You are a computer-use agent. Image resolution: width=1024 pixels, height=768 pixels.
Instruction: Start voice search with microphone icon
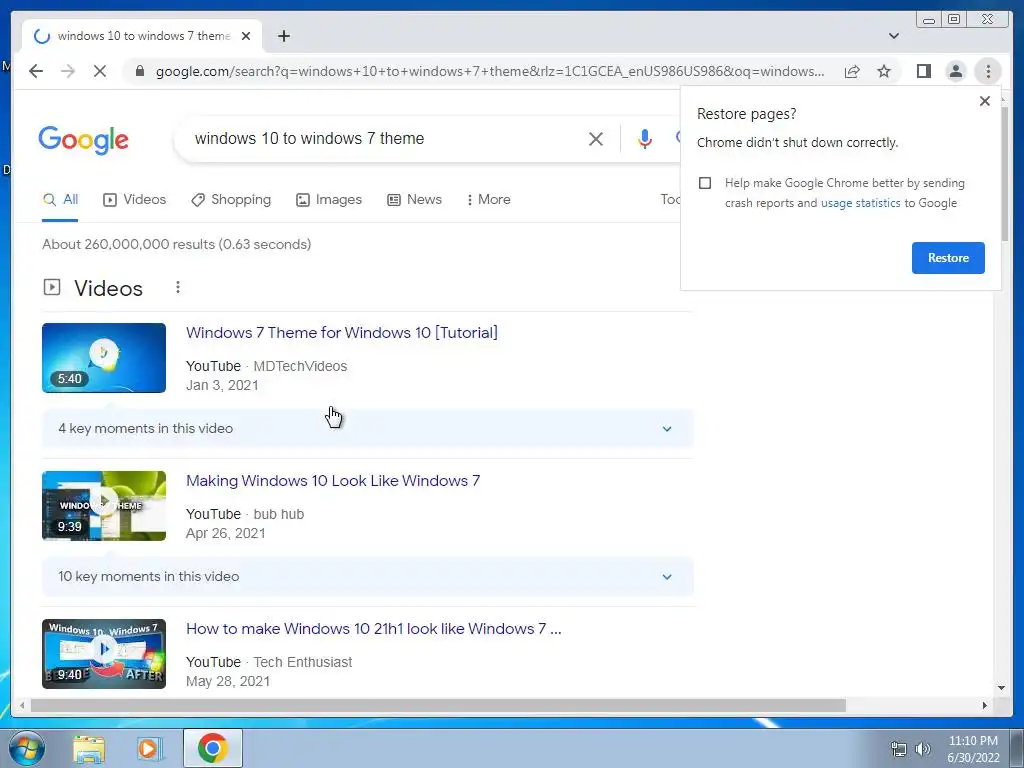[x=645, y=138]
